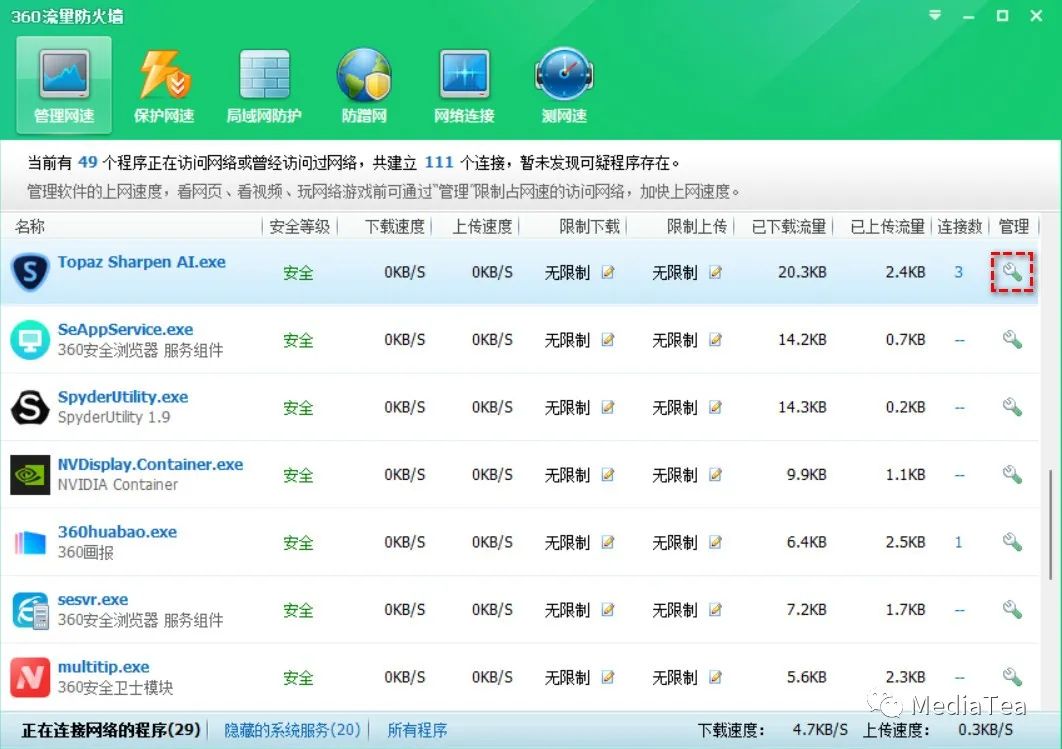Edit download limit for Topaz Sharpen AI.exe
The height and width of the screenshot is (749, 1062).
tap(608, 272)
